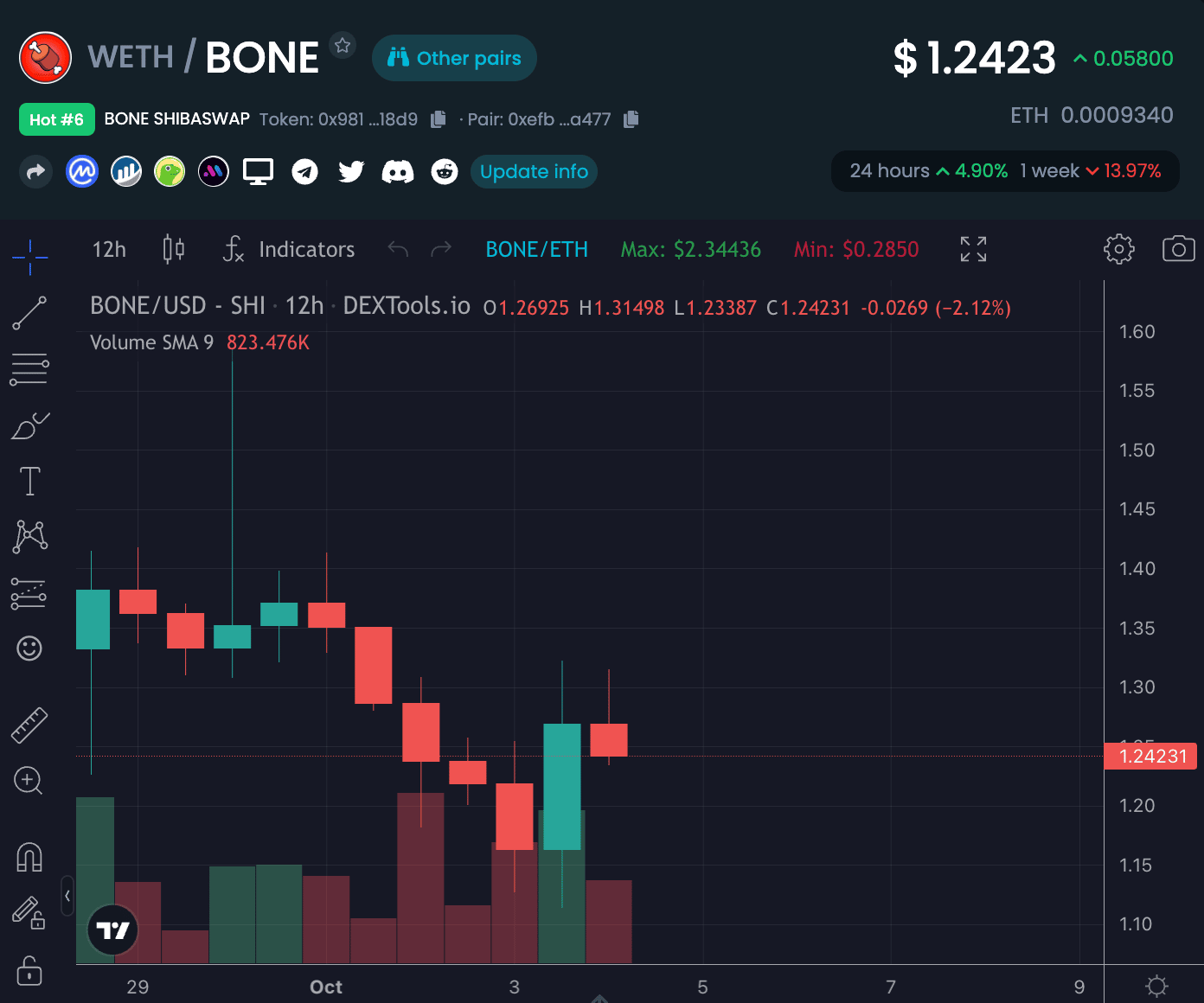Viewport: 1204px width, 1003px height.
Task: Click the 1 week 13.97% change stat
Action: [1091, 171]
